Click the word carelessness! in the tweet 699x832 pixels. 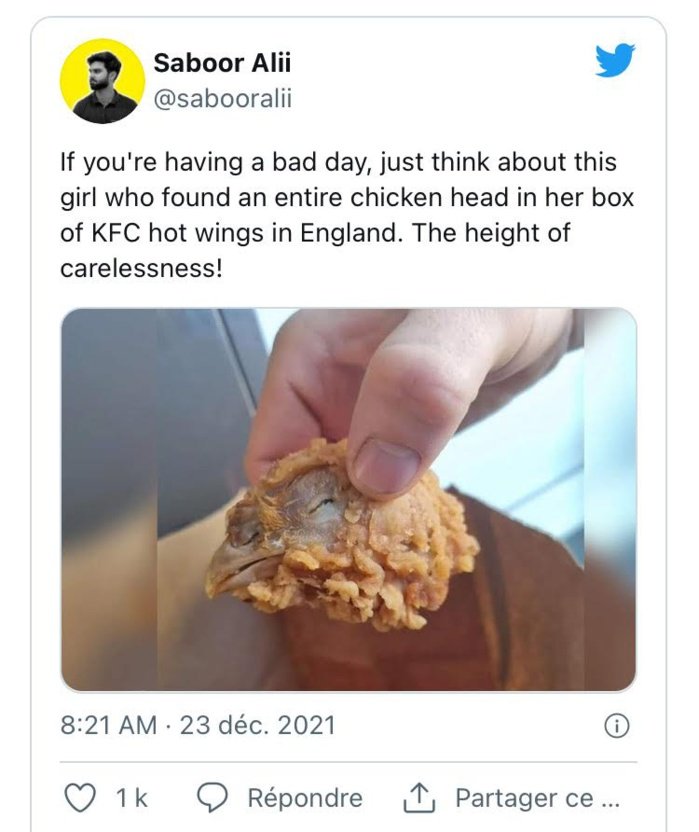point(141,268)
